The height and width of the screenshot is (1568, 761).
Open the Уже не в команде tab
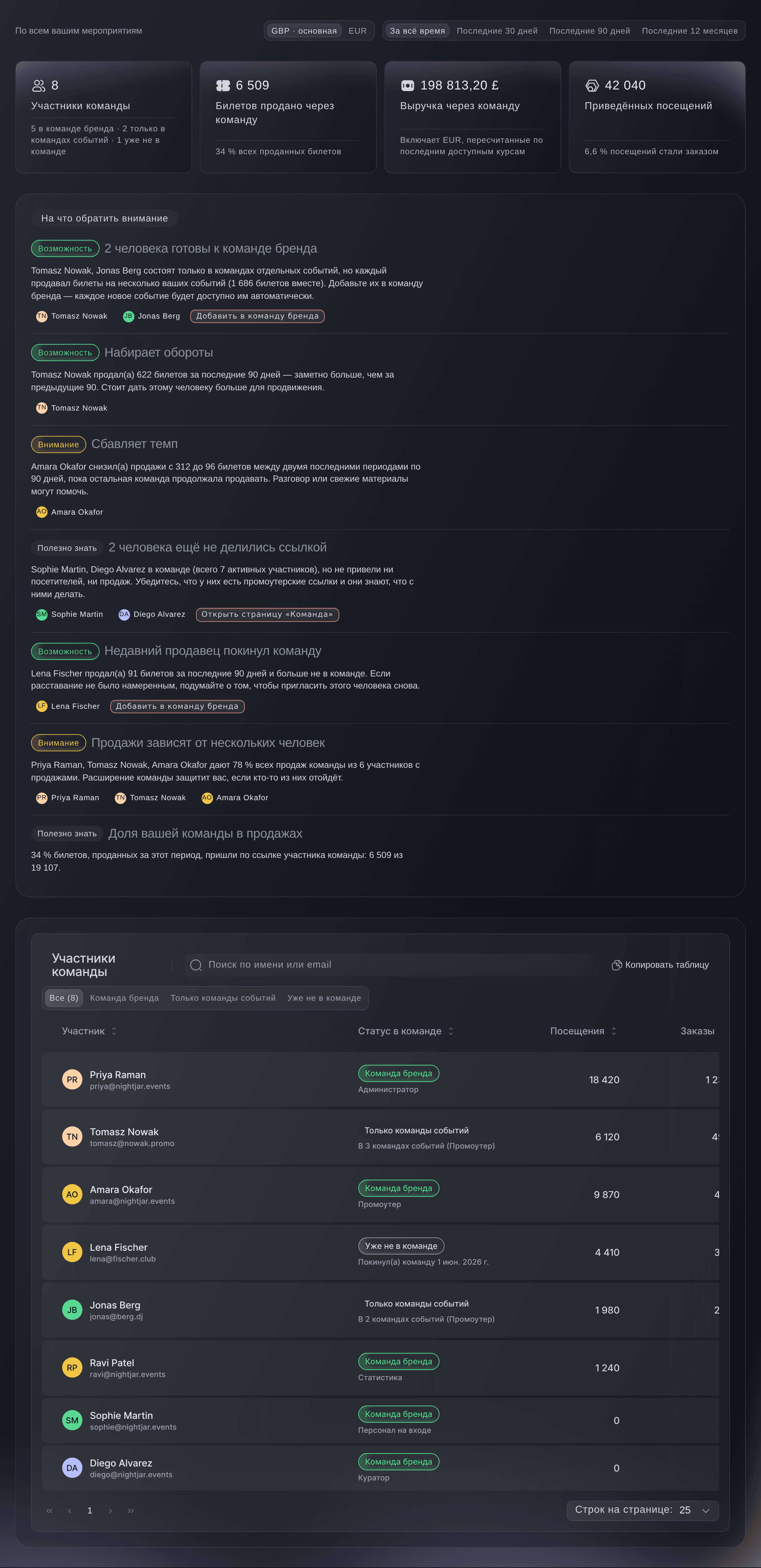click(324, 998)
